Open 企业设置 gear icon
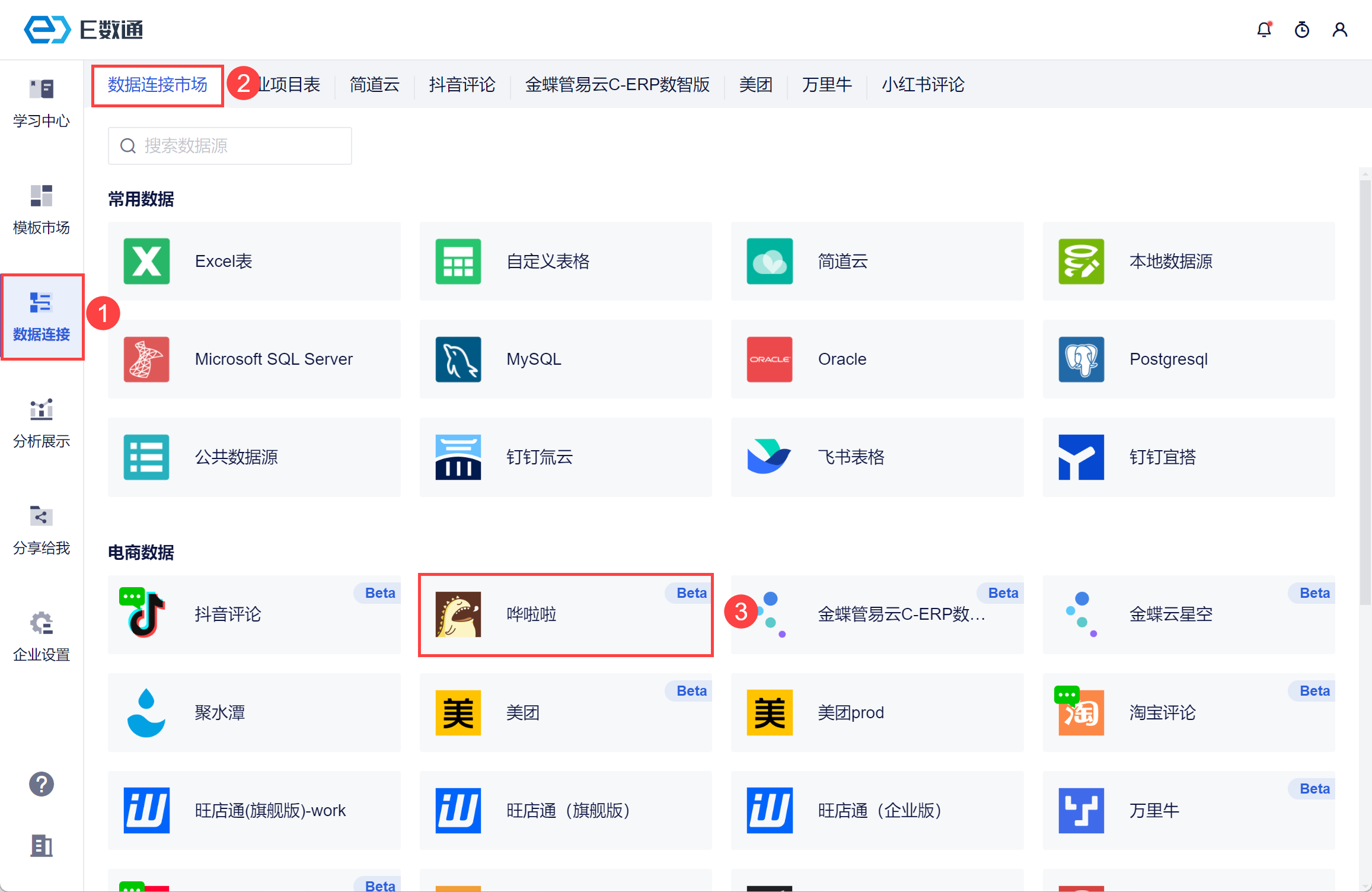Image resolution: width=1372 pixels, height=892 pixels. tap(42, 636)
